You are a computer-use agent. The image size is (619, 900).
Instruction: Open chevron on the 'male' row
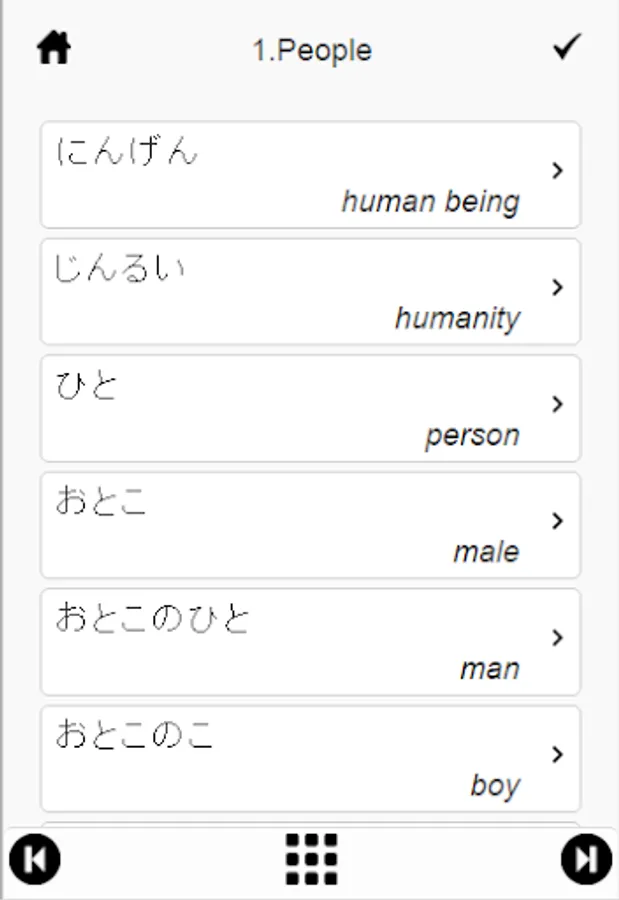(557, 521)
